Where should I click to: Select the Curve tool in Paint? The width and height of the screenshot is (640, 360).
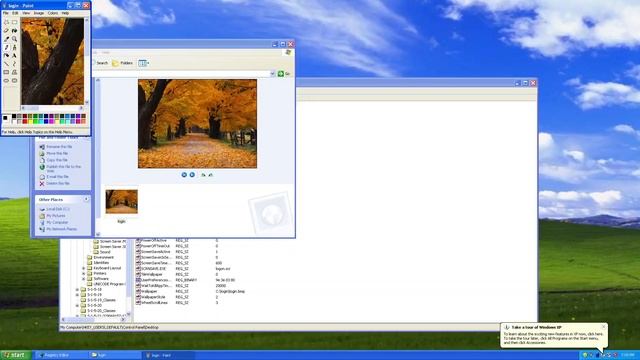click(x=14, y=64)
